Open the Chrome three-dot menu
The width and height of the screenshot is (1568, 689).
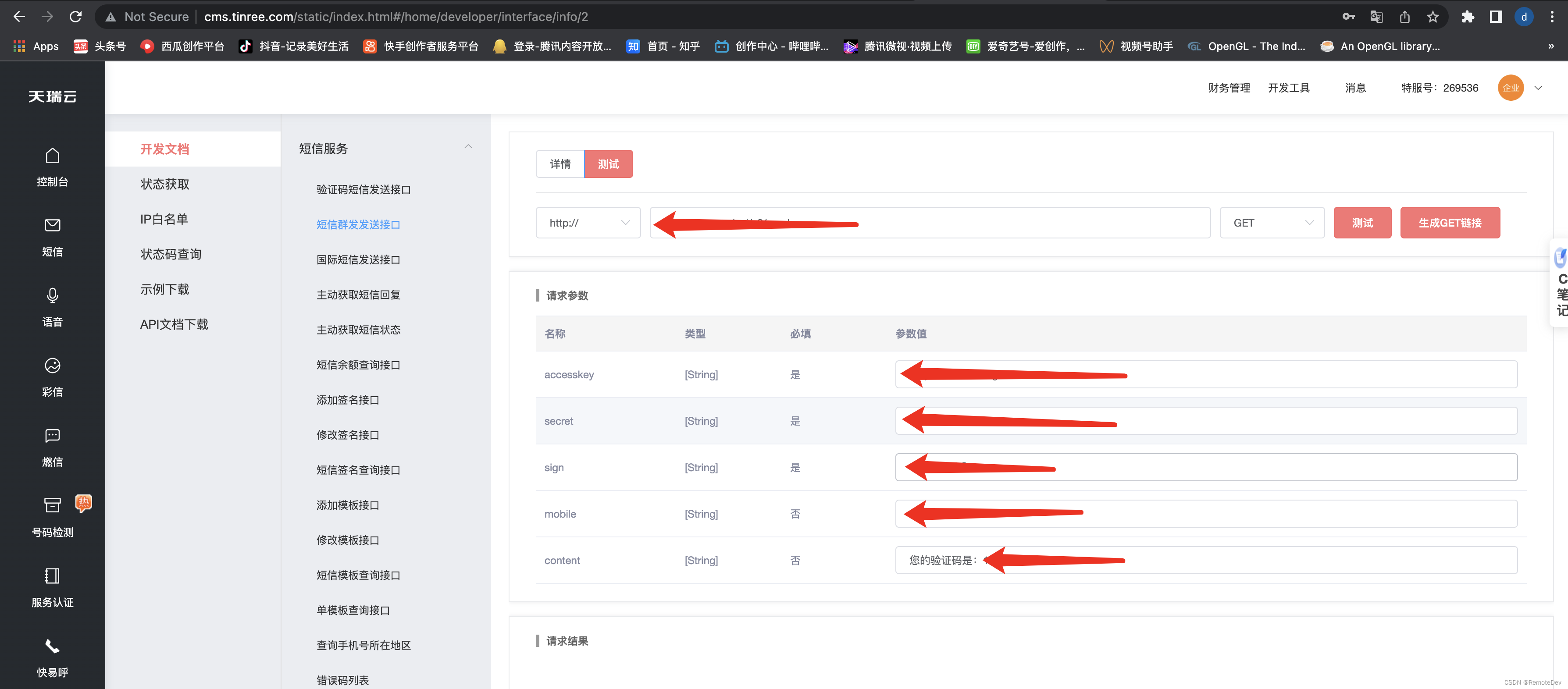coord(1552,17)
